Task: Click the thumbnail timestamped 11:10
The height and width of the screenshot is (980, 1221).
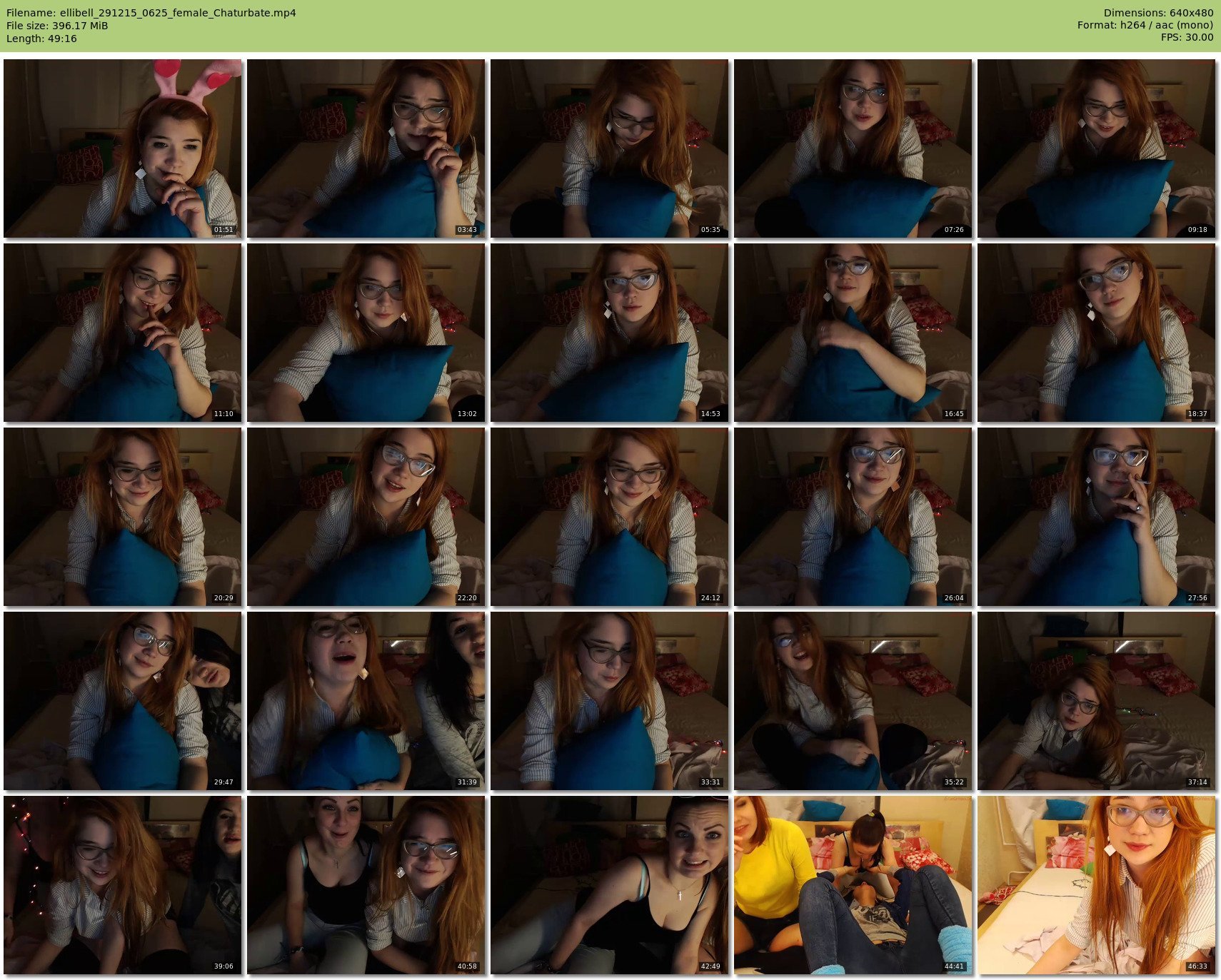Action: pyautogui.click(x=123, y=333)
